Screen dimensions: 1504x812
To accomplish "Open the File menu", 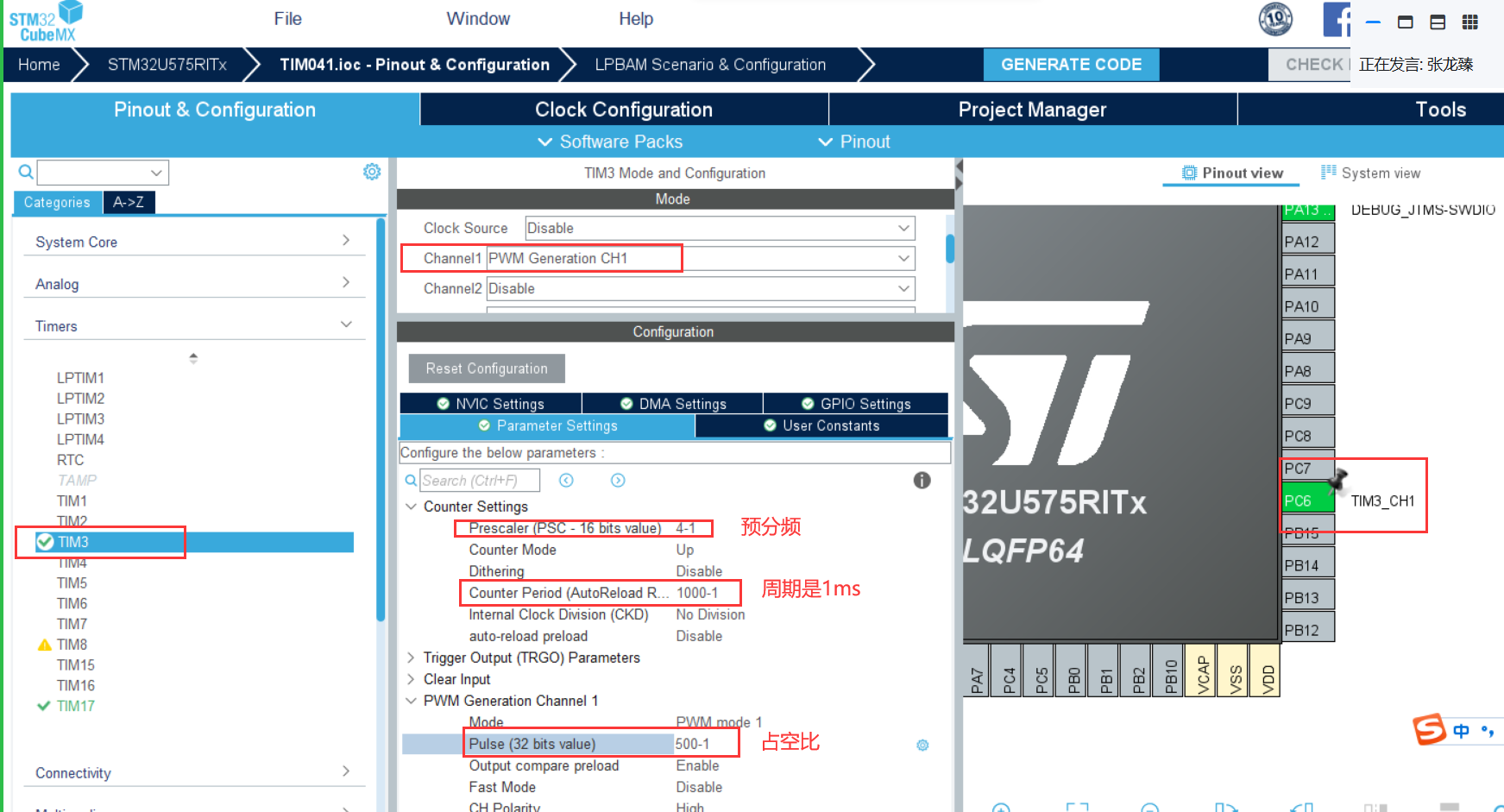I will 287,19.
